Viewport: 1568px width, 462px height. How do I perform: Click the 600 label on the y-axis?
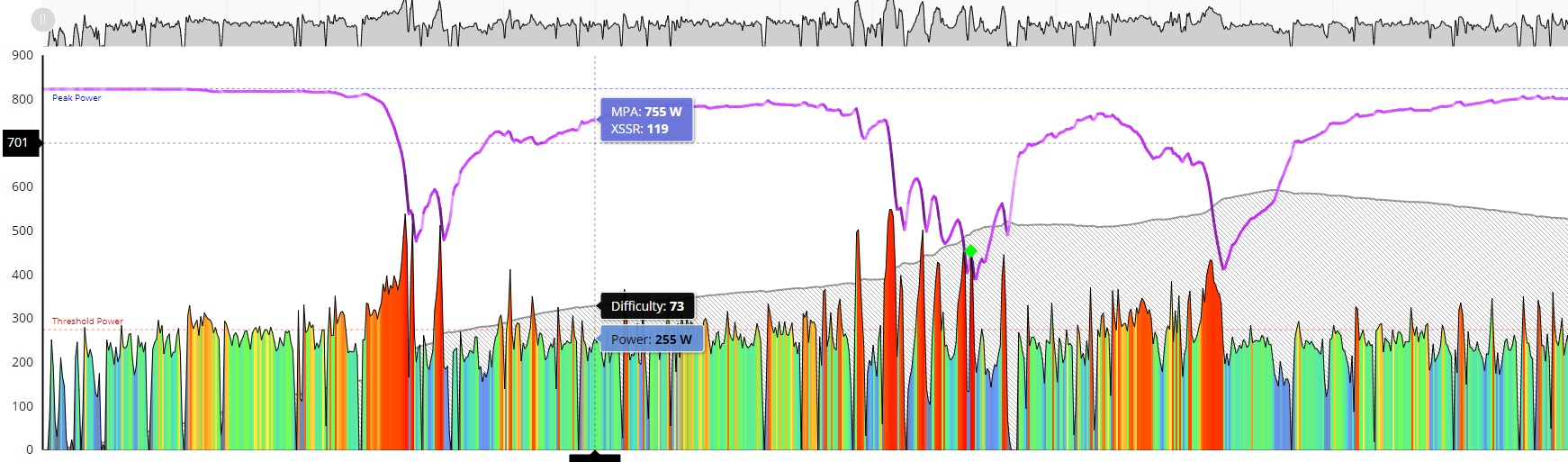23,186
